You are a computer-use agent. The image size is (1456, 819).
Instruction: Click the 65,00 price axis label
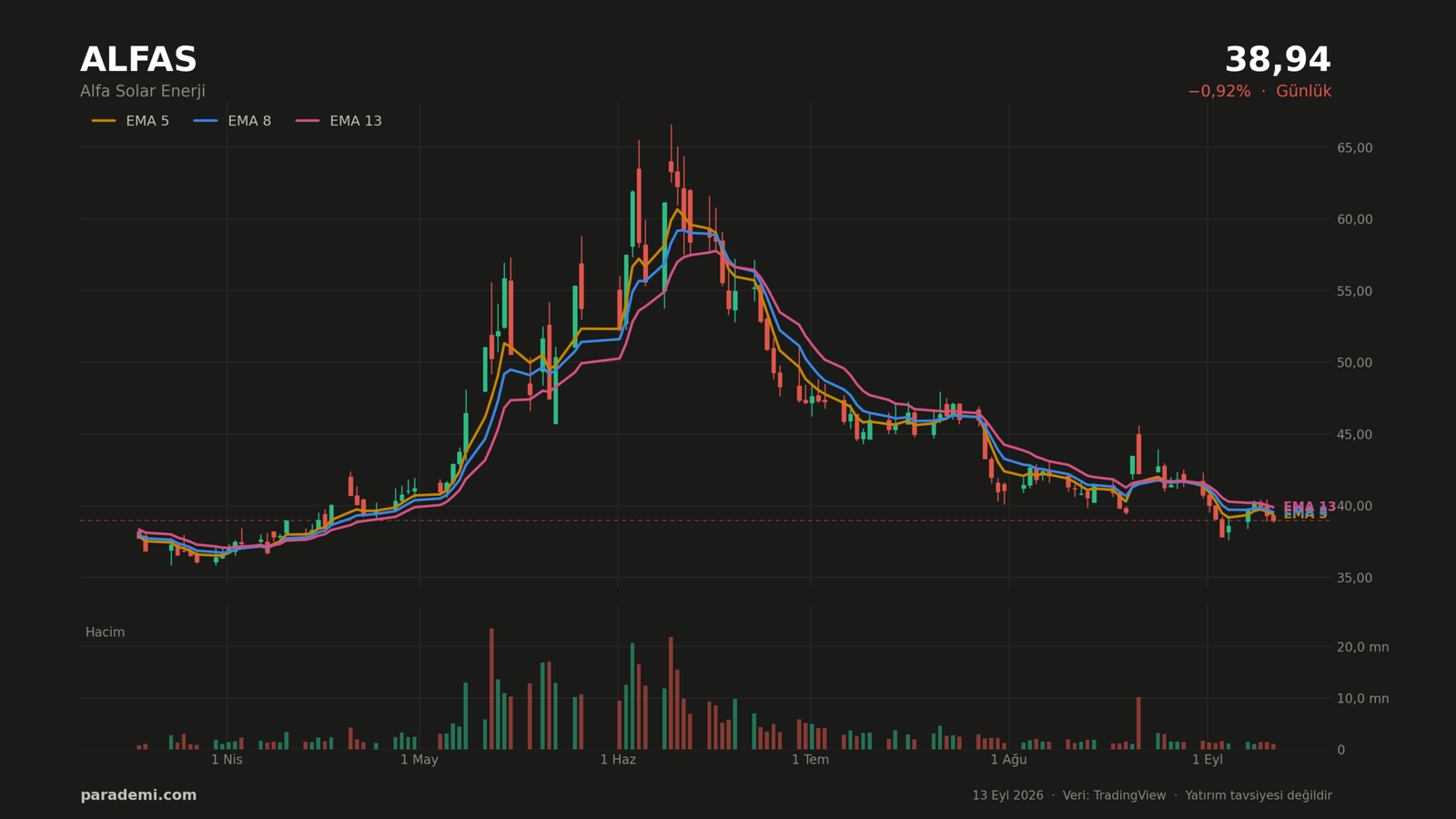click(x=1354, y=148)
